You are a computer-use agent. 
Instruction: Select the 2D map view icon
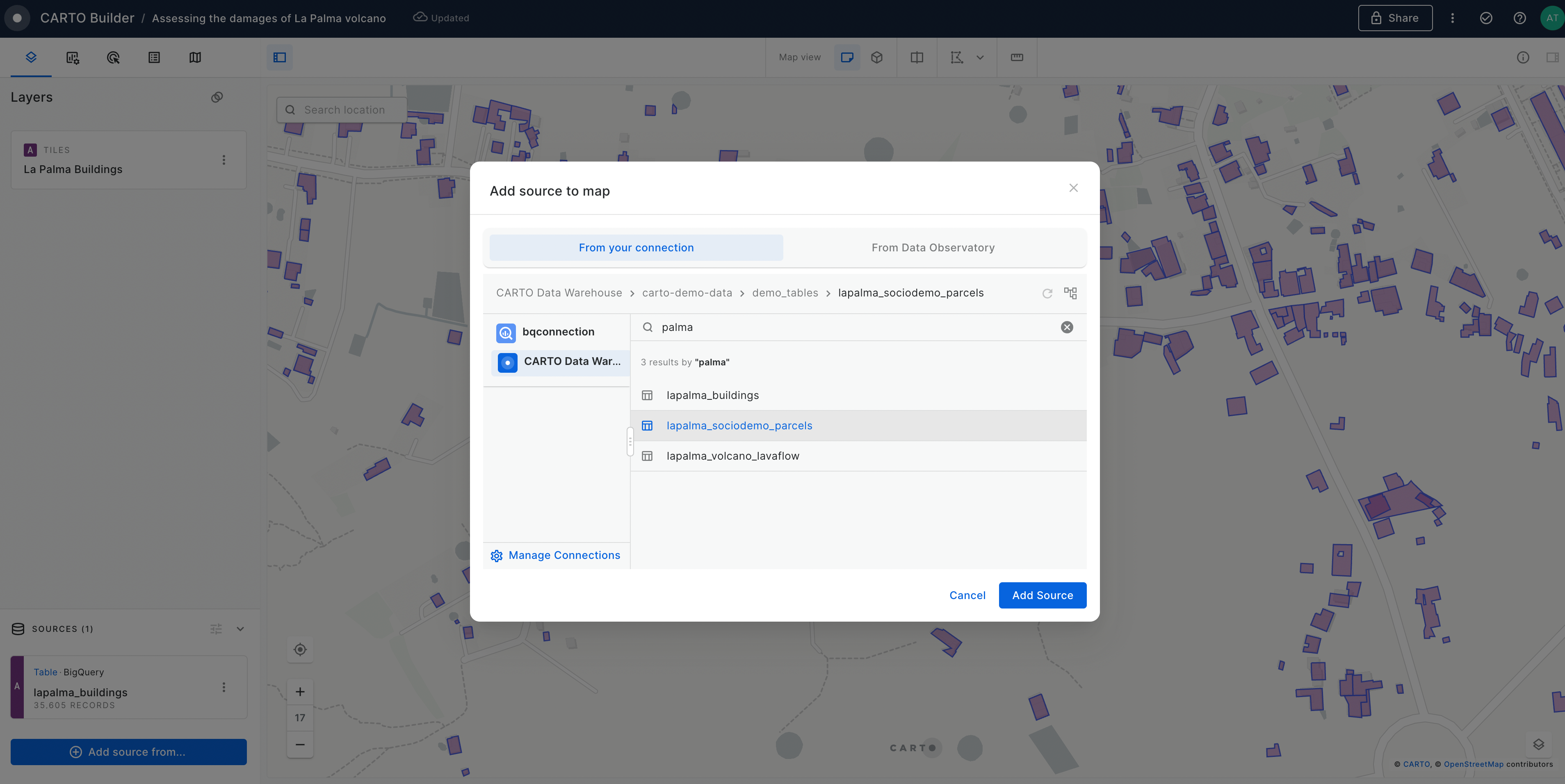(x=847, y=57)
